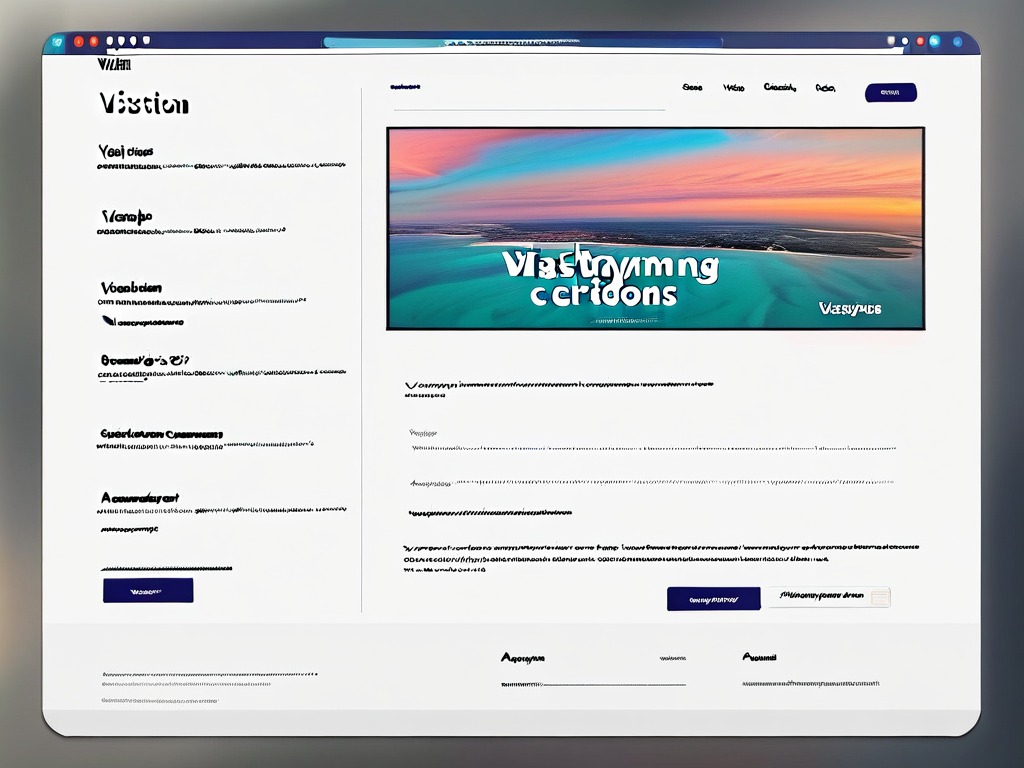Screen dimensions: 1024x768
Task: Click the "Vision" title in the left sidebar
Action: pos(143,104)
